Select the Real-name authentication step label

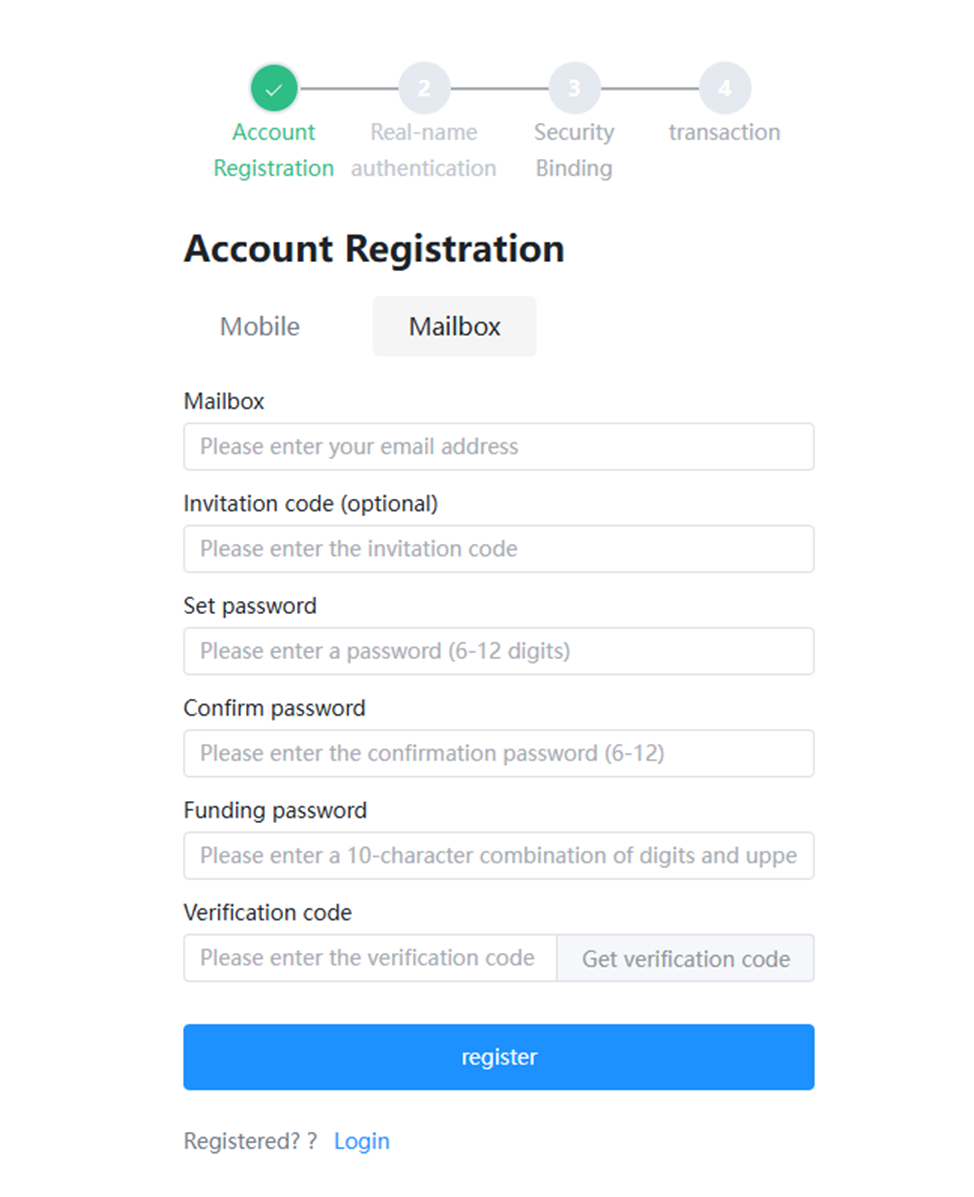click(423, 150)
